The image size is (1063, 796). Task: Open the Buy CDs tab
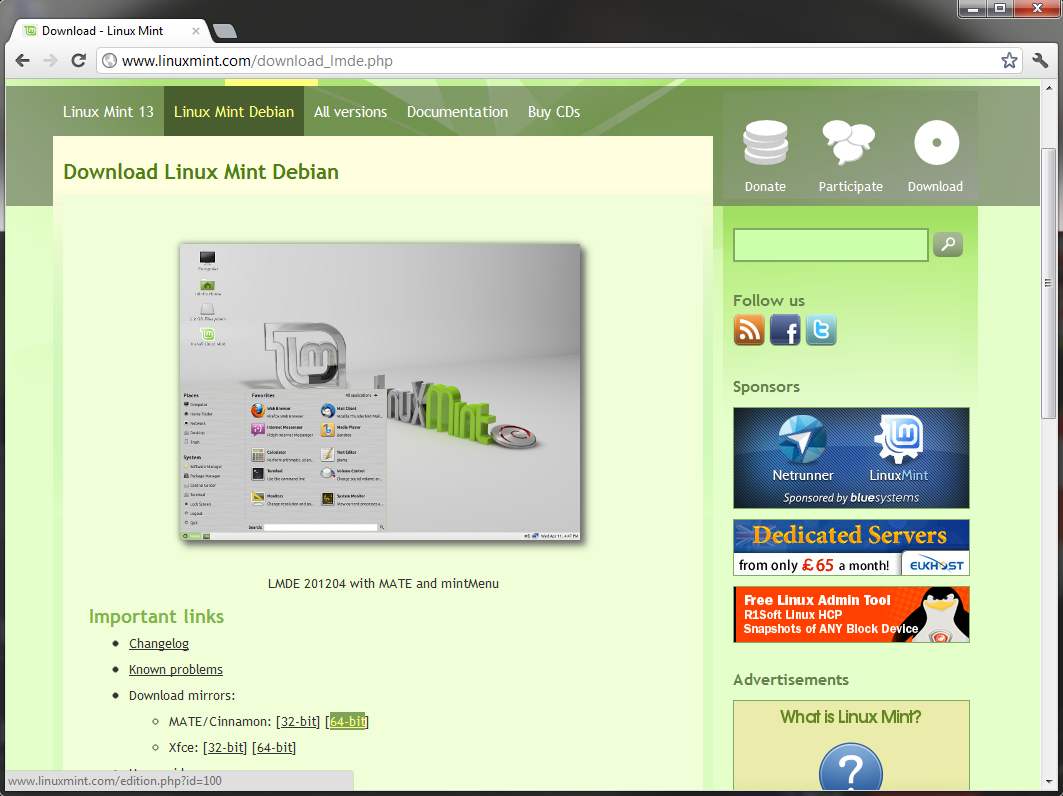[554, 112]
